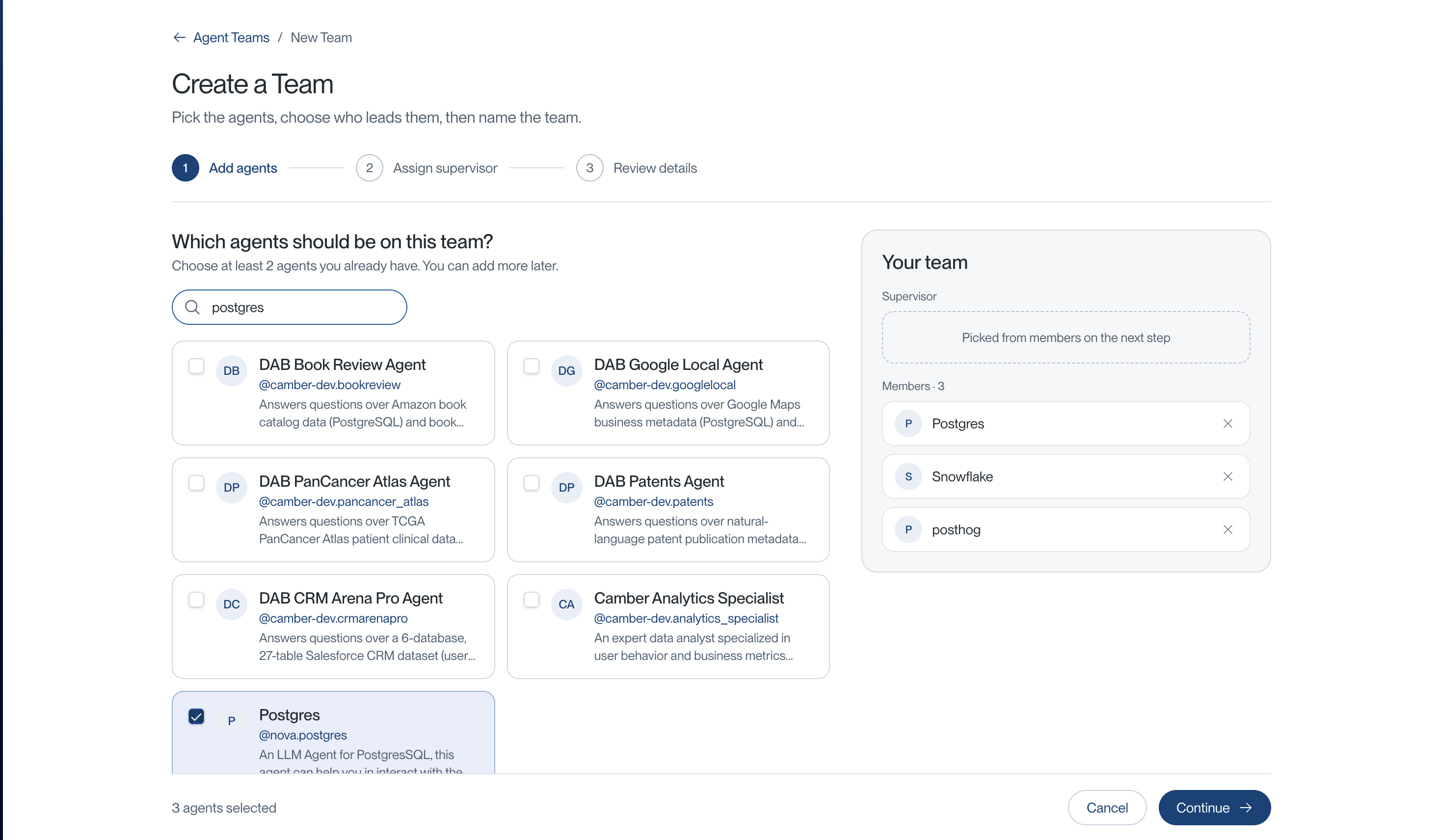Viewport: 1440px width, 840px height.
Task: Check the Camber Analytics Specialist checkbox
Action: pyautogui.click(x=532, y=600)
